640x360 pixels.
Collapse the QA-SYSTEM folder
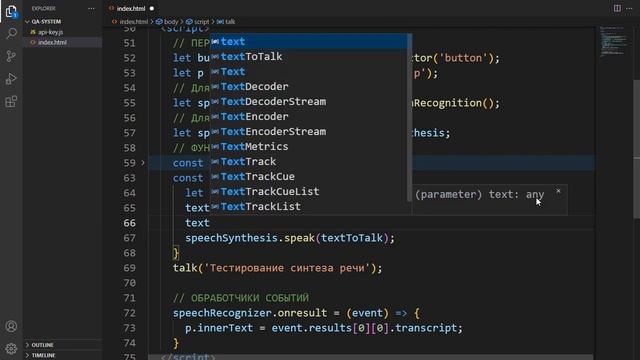tap(46, 22)
